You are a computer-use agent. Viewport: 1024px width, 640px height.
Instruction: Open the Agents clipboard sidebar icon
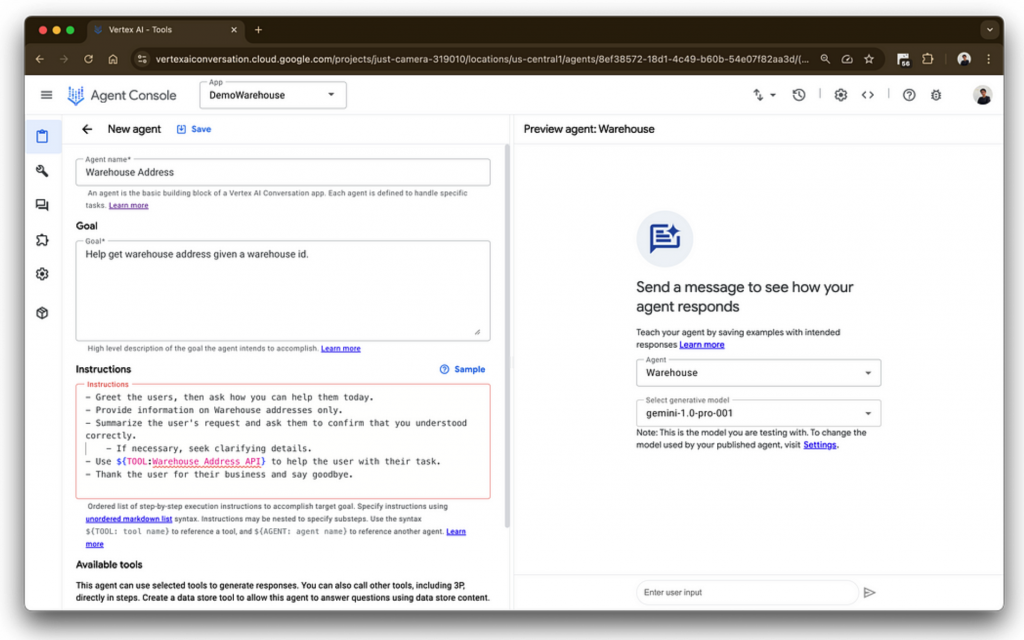point(42,136)
